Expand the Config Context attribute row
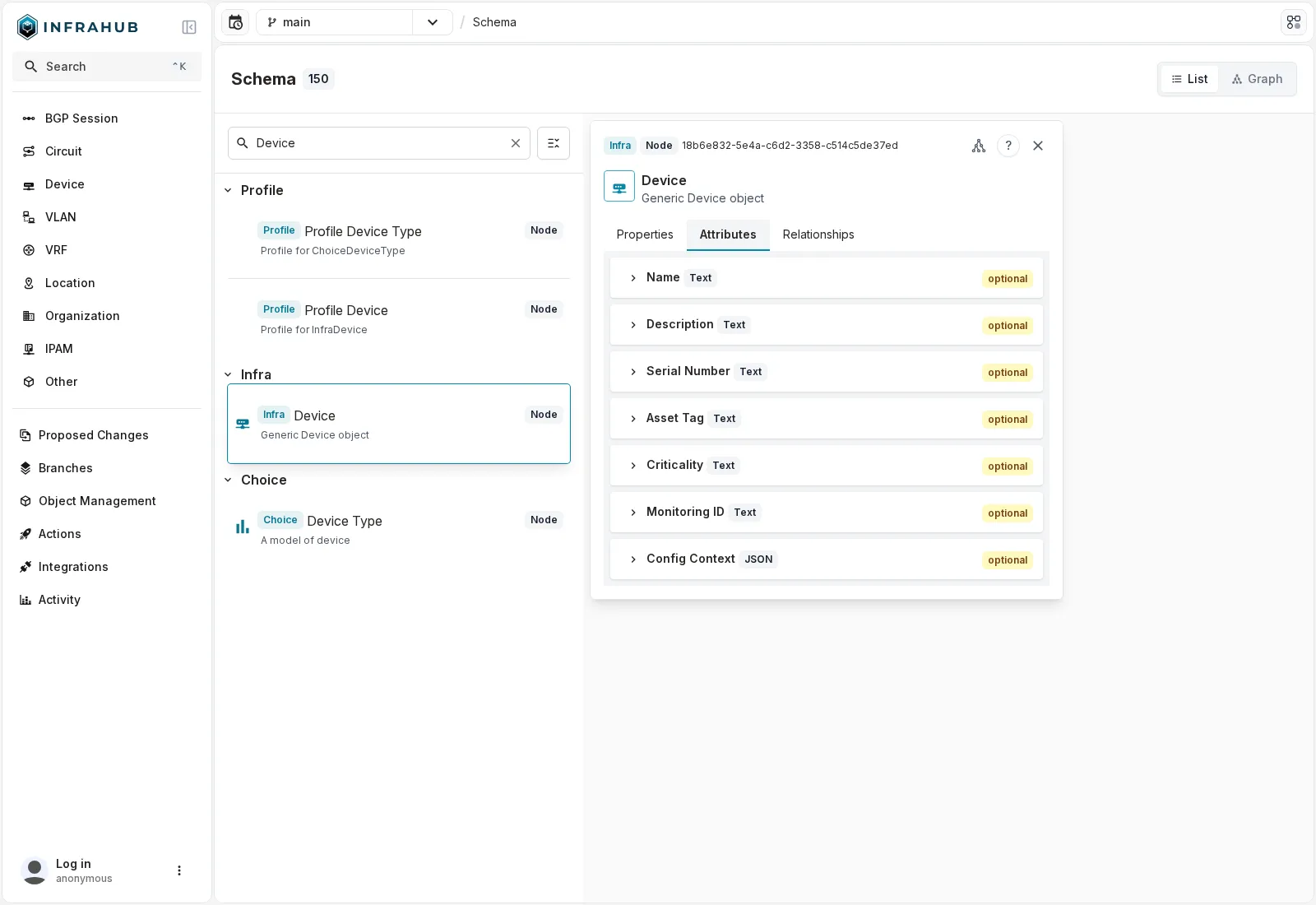Viewport: 1316px width, 905px height. tap(827, 559)
